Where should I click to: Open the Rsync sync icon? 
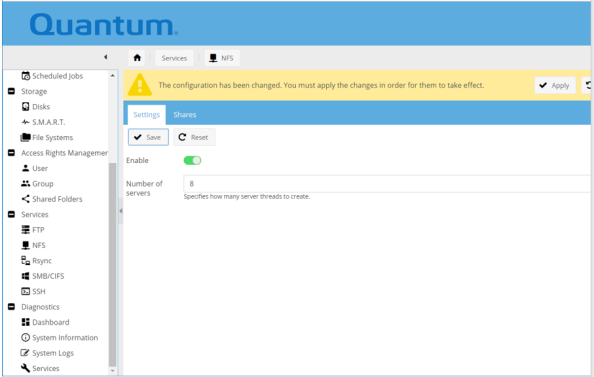click(25, 260)
